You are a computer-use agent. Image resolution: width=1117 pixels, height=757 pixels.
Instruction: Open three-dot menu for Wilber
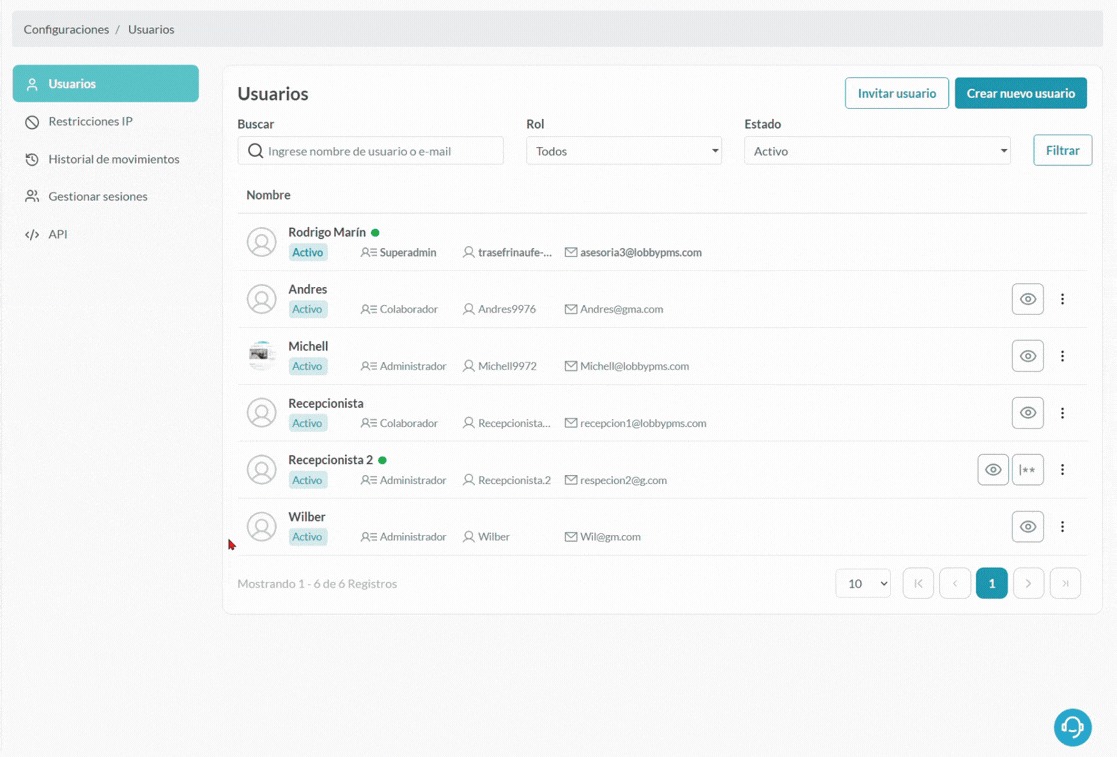pyautogui.click(x=1062, y=527)
